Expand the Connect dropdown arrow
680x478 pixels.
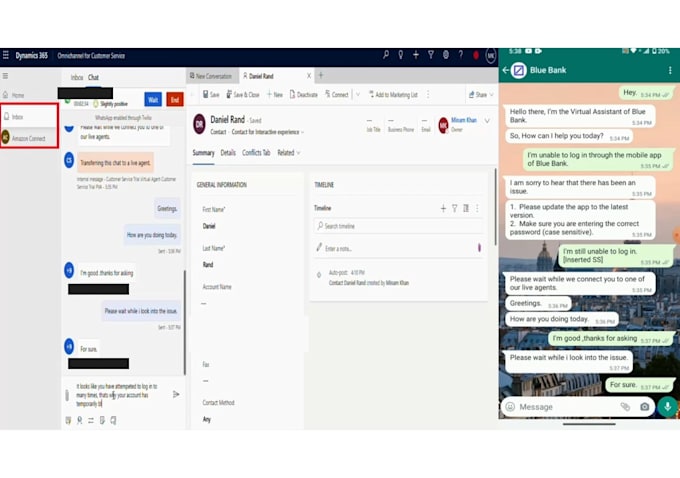[358, 95]
